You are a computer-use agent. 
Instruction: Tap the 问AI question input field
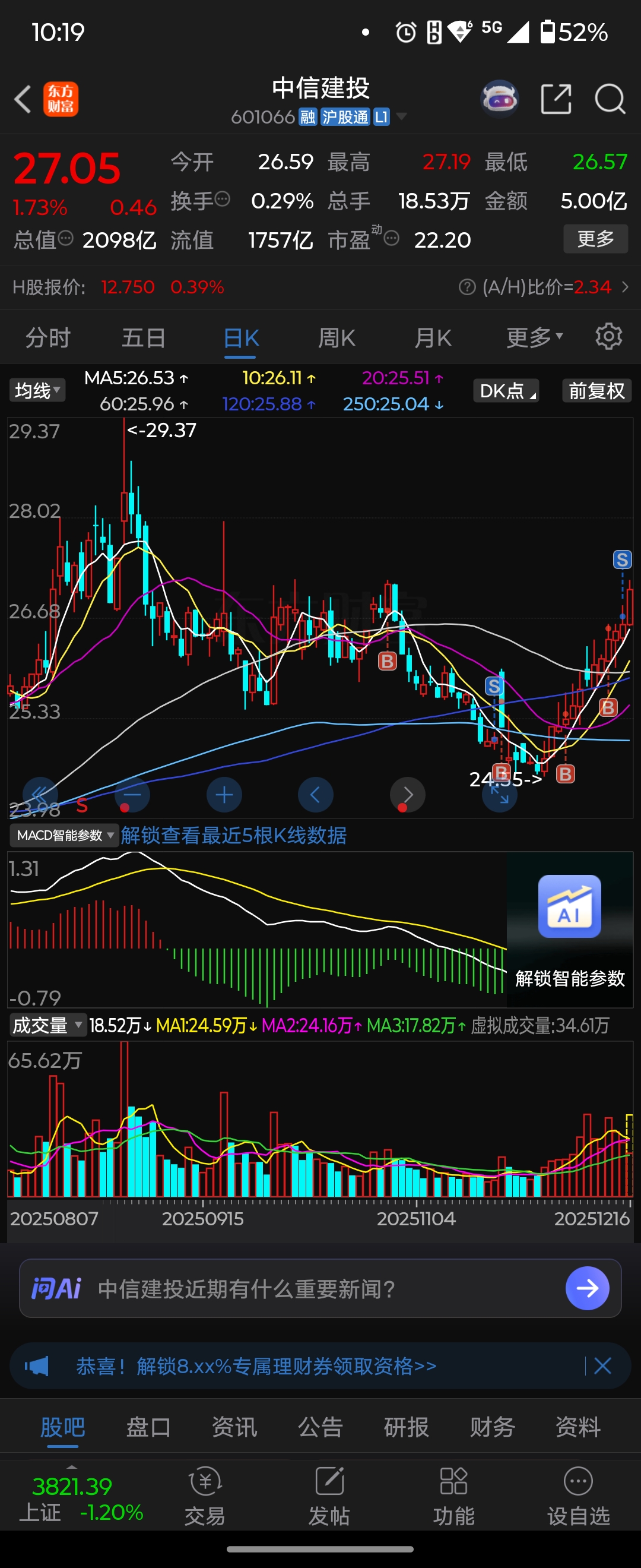click(x=320, y=1288)
